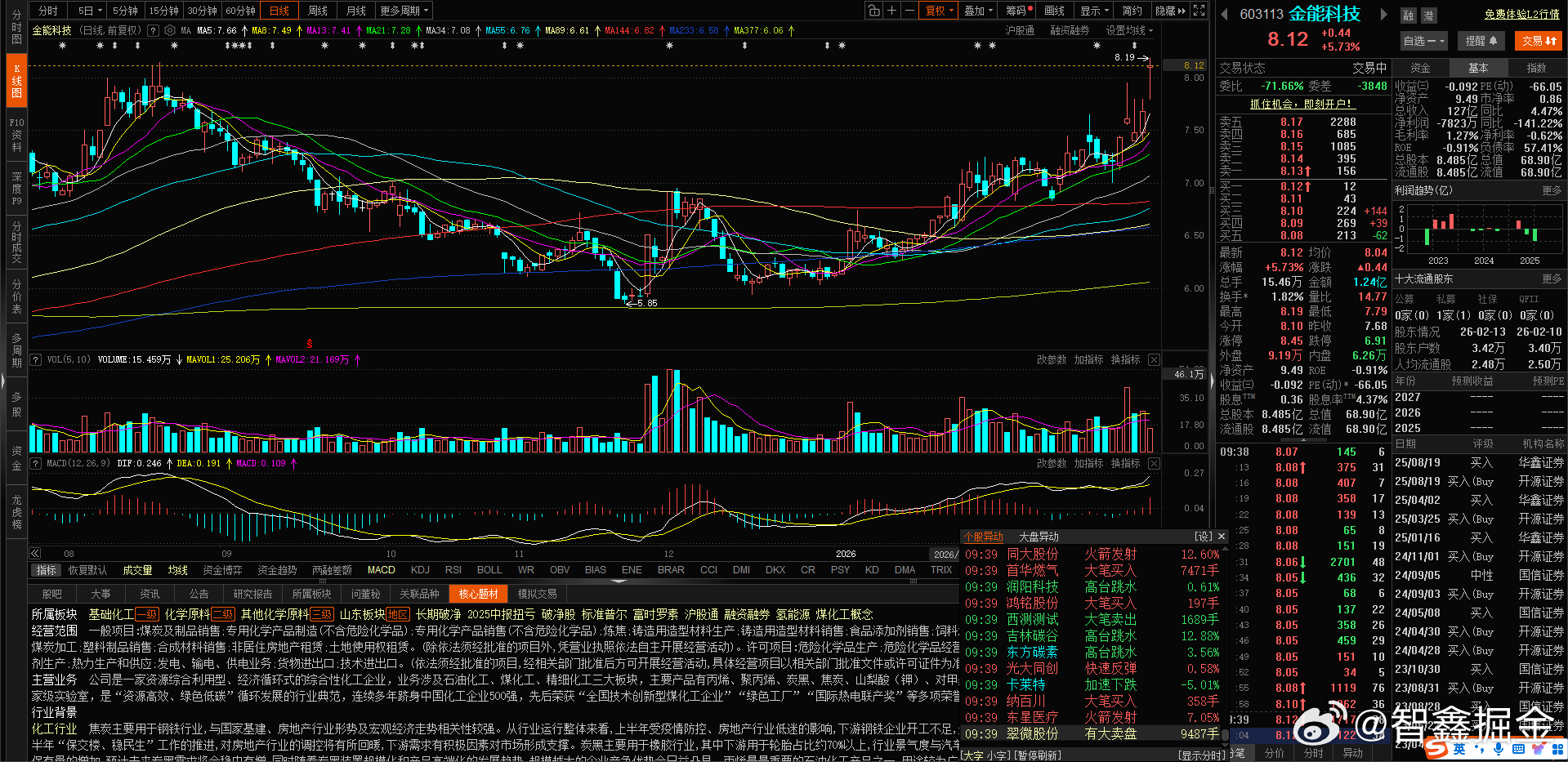Click the red S signal marker on chart

309,344
